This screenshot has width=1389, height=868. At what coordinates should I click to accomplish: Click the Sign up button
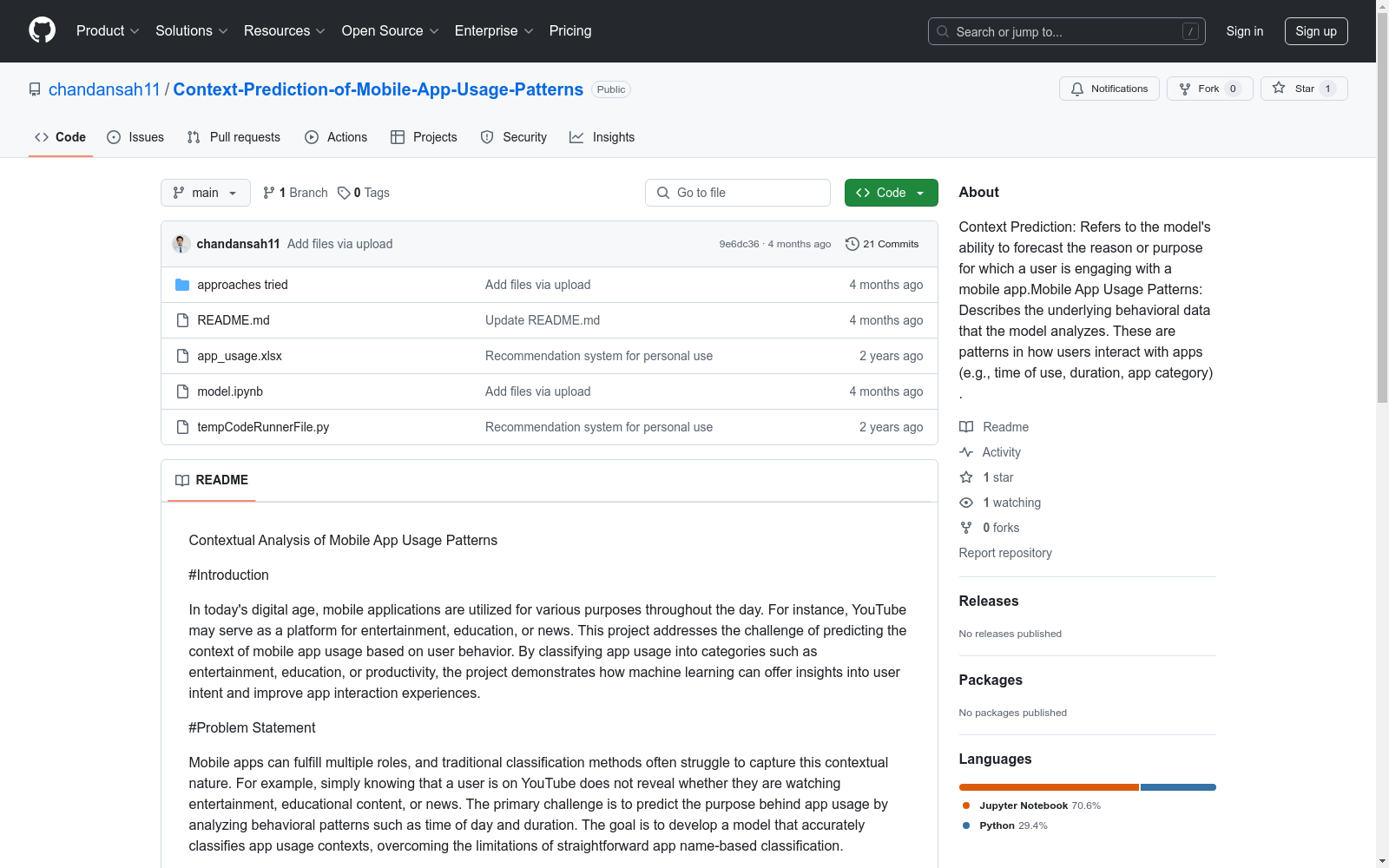(1316, 31)
